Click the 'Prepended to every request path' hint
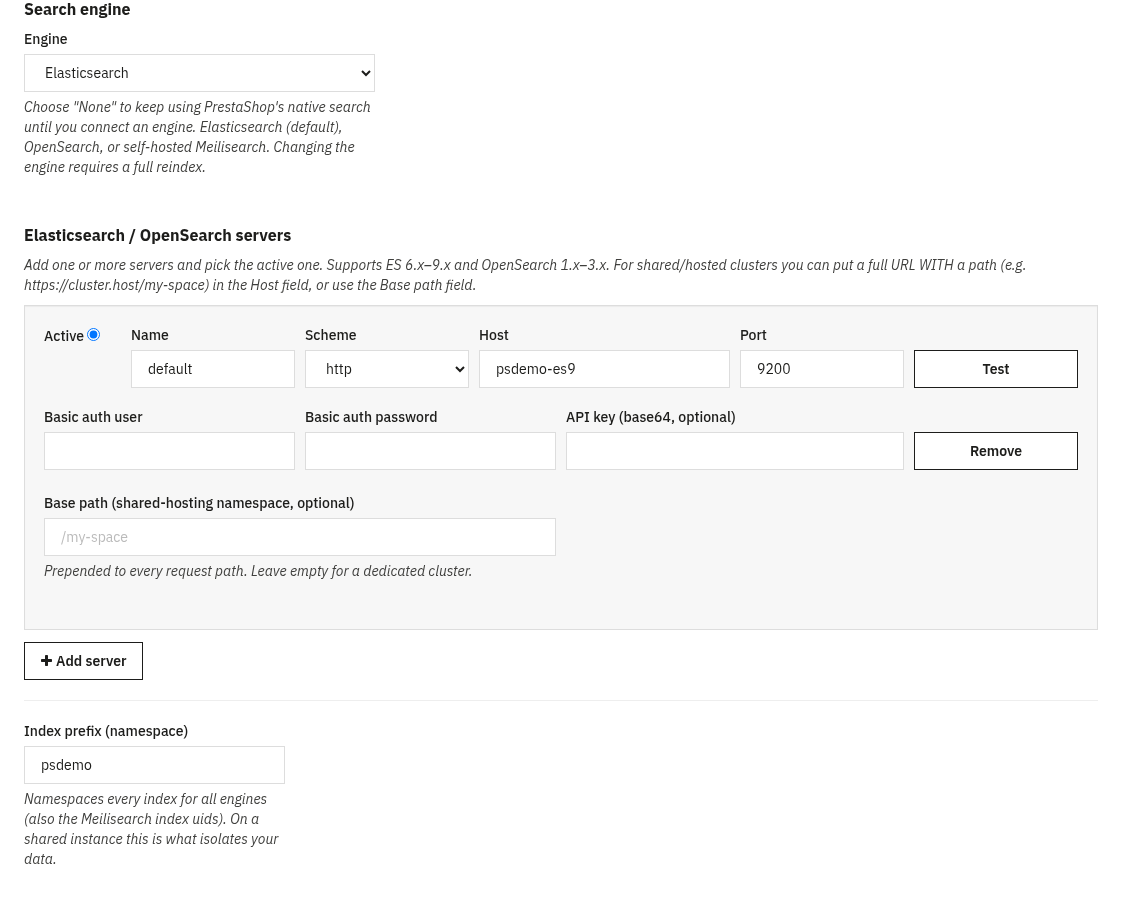 pos(258,571)
